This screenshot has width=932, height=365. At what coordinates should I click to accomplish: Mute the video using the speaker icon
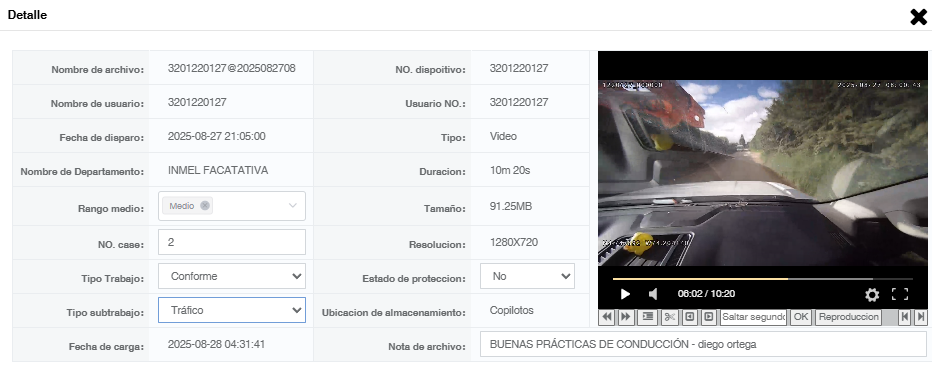(x=653, y=294)
